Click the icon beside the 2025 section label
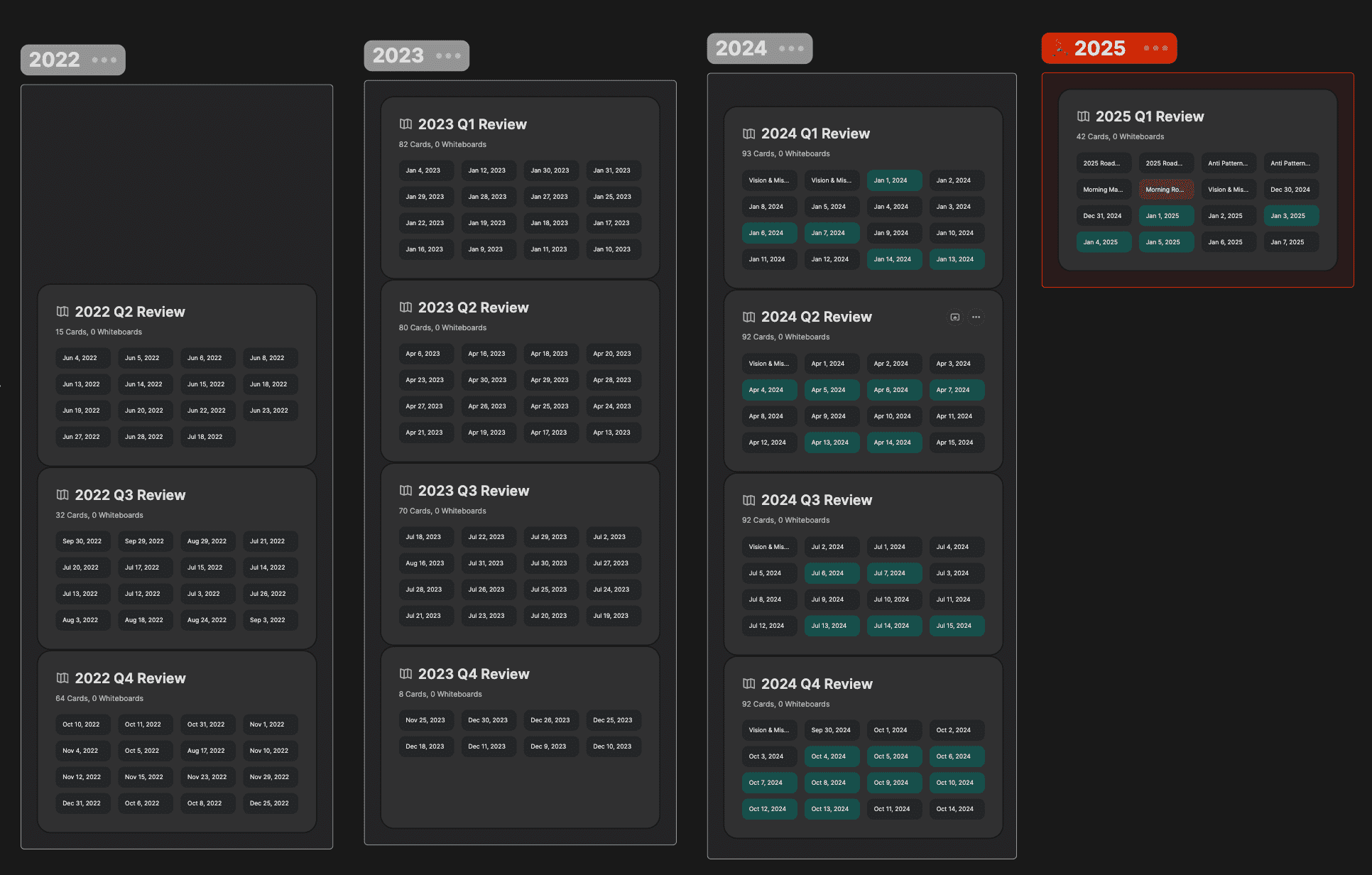Viewport: 1372px width, 875px height. (x=1060, y=48)
